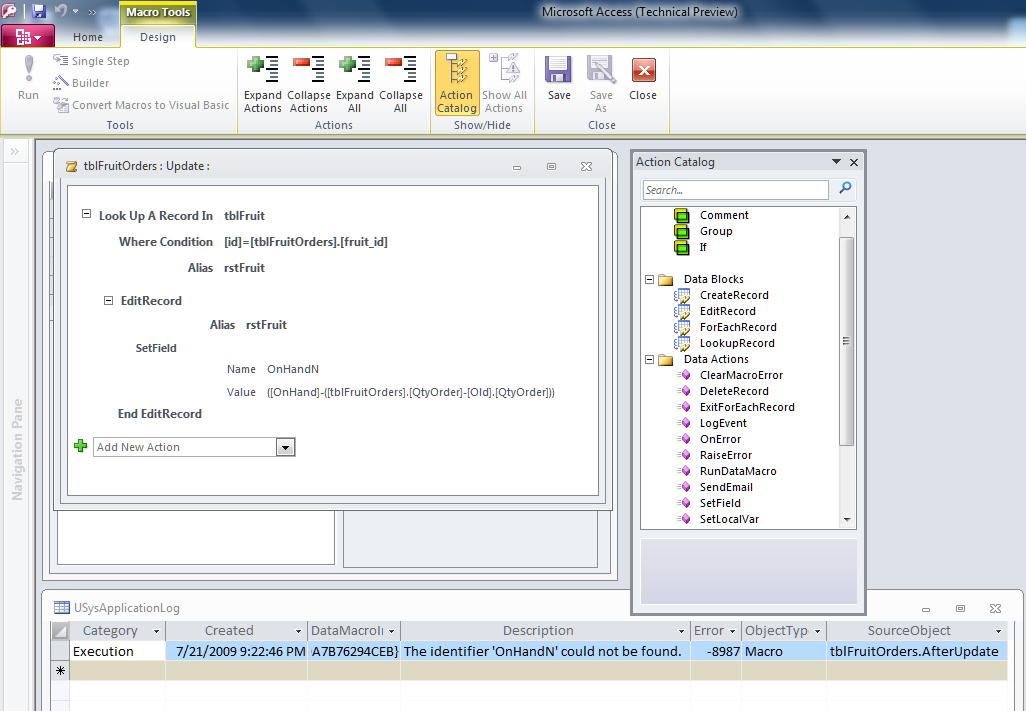
Task: Click the Action Catalog search magnifier icon
Action: [x=845, y=188]
